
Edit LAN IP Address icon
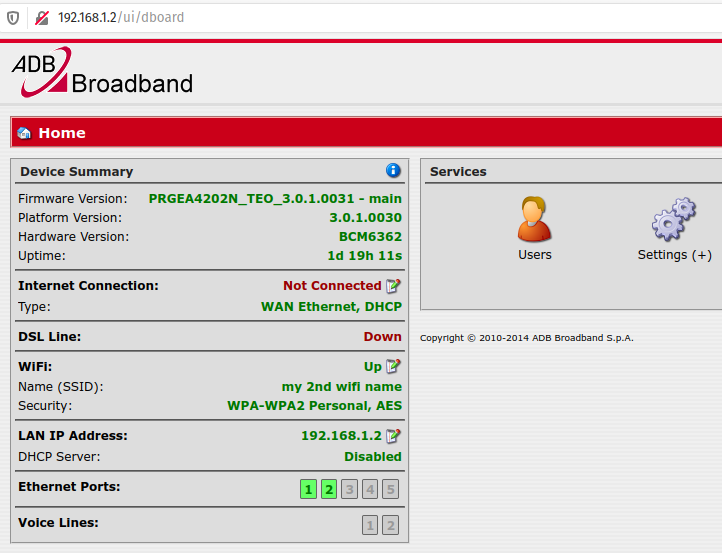393,436
